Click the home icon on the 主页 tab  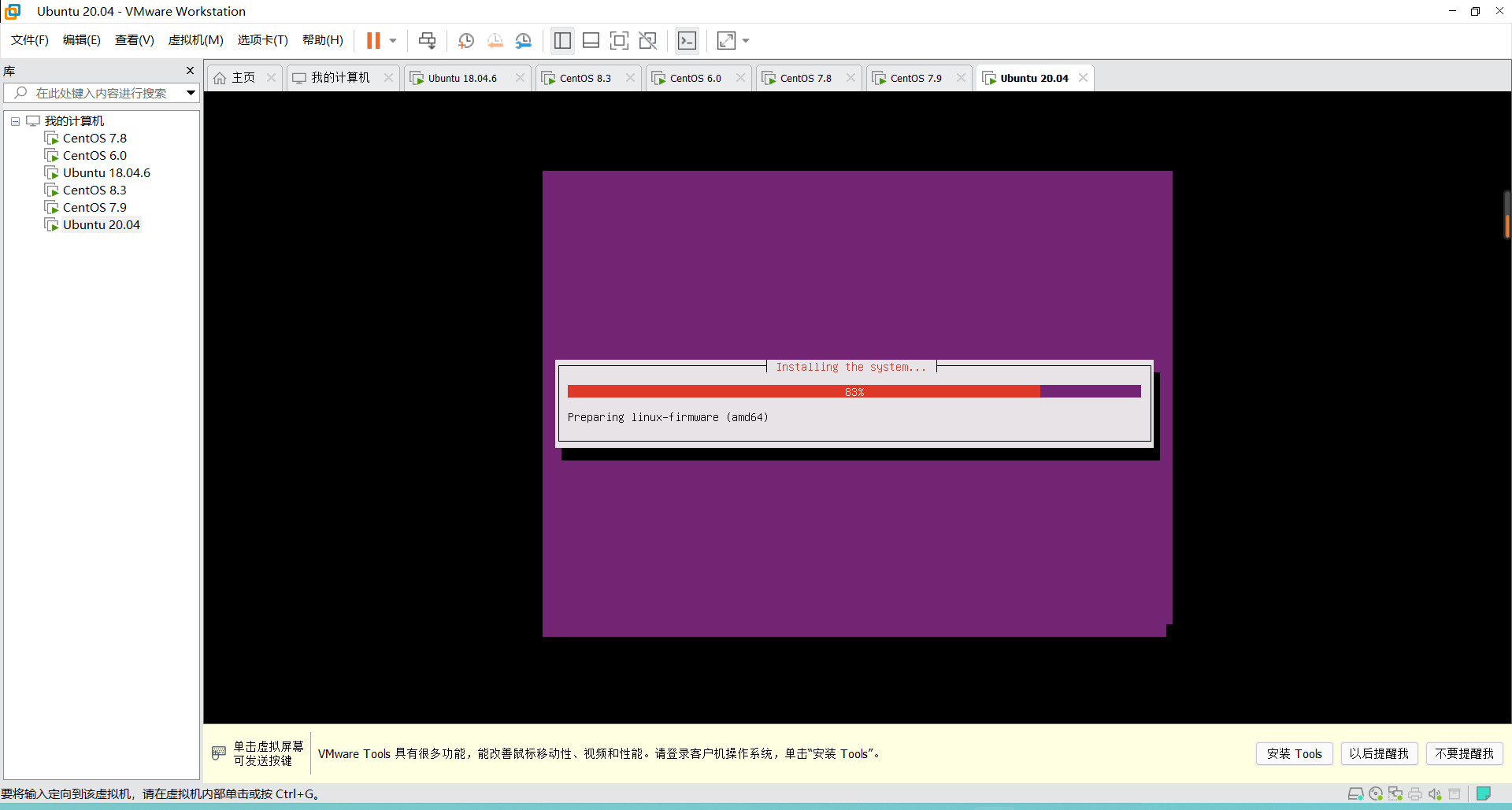point(220,78)
